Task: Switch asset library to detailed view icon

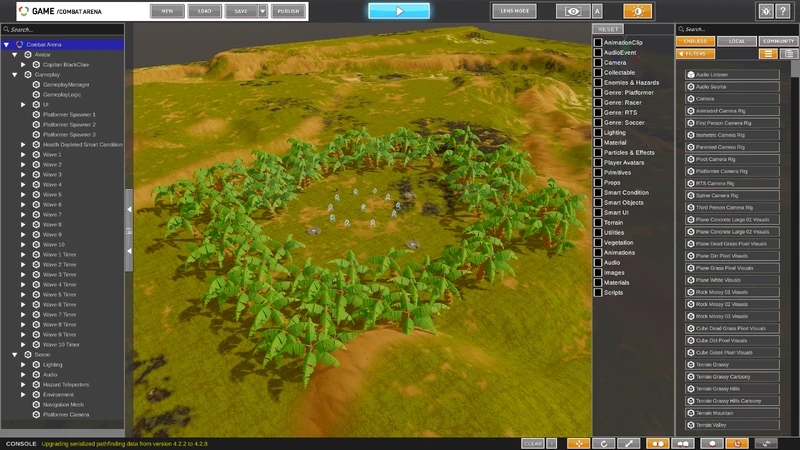Action: 789,54
